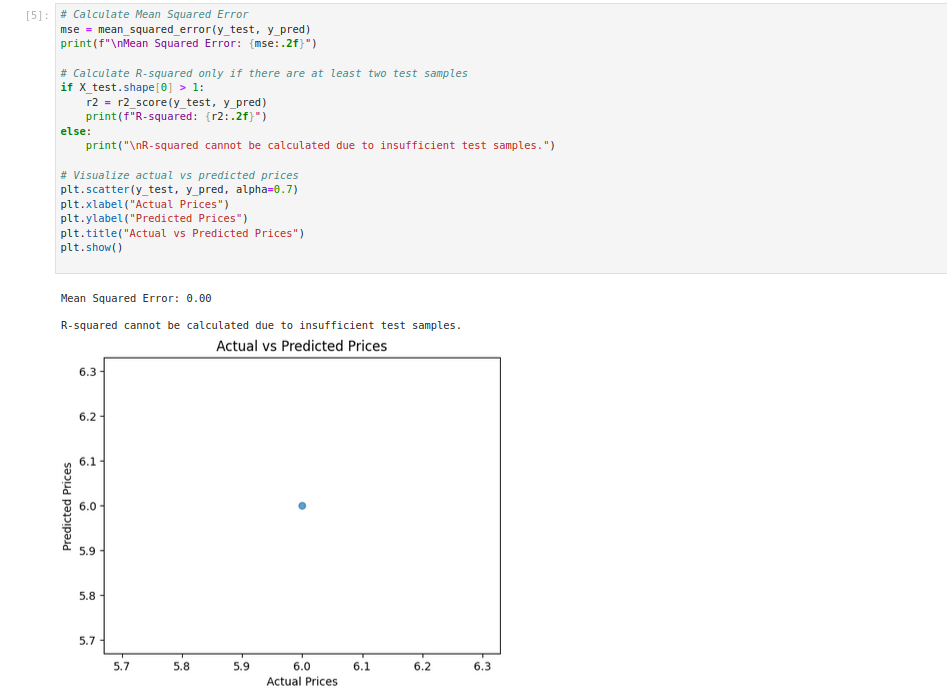Click the "if X_test.shape[0] > 1:" line
The image size is (947, 690).
[x=132, y=88]
